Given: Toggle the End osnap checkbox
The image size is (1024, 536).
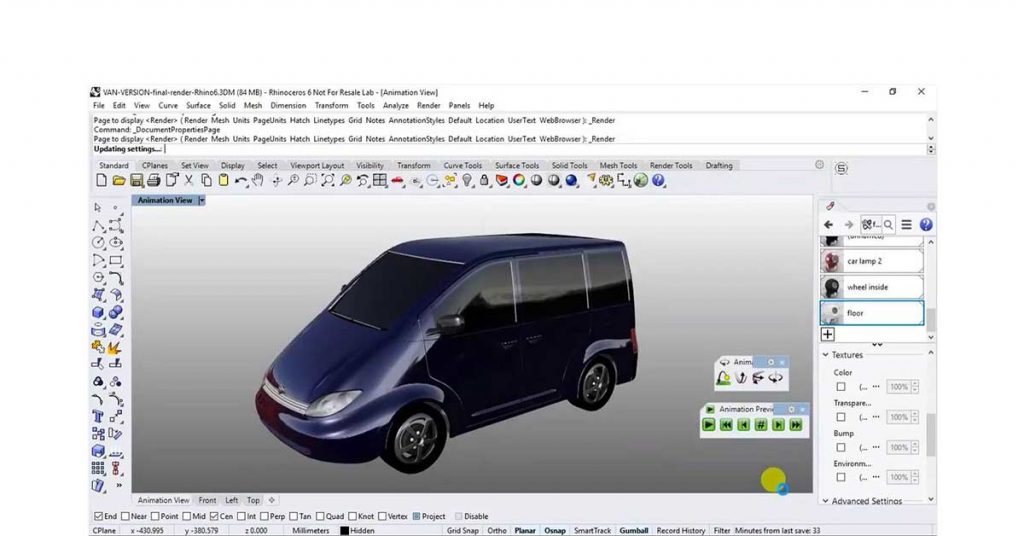Looking at the screenshot, I should coord(99,516).
